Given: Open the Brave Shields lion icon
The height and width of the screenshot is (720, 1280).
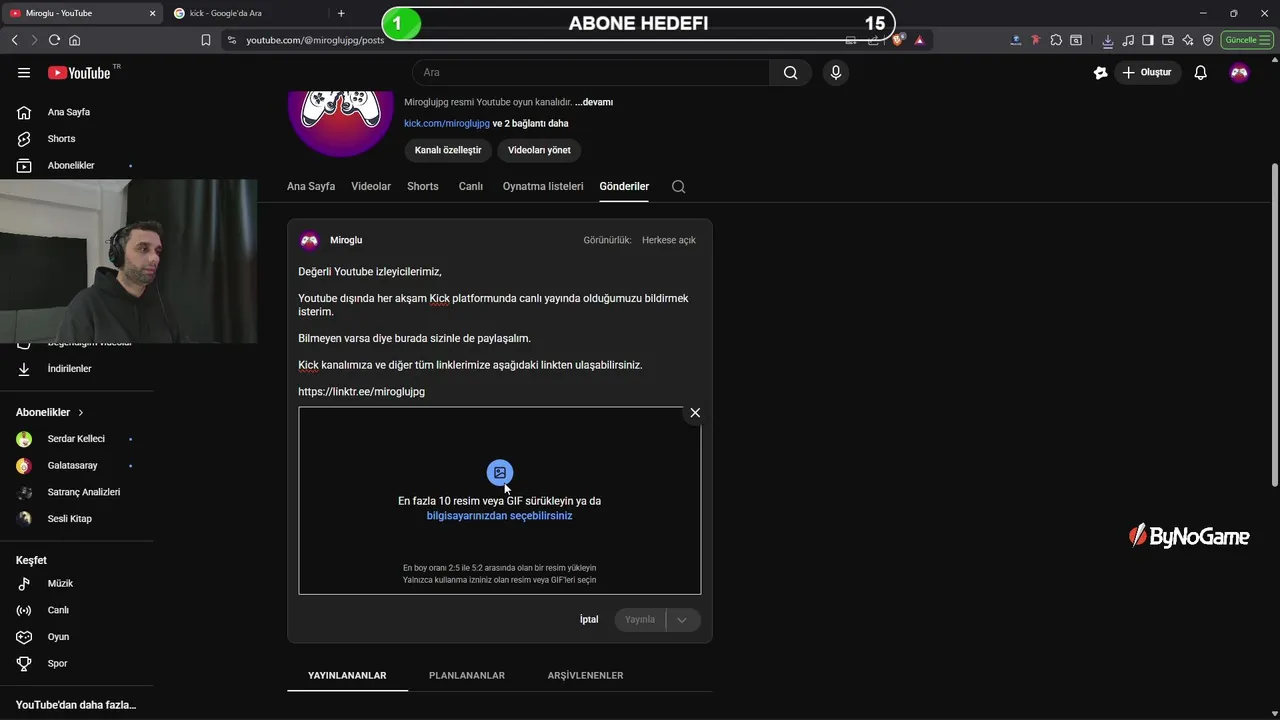Looking at the screenshot, I should pyautogui.click(x=898, y=40).
